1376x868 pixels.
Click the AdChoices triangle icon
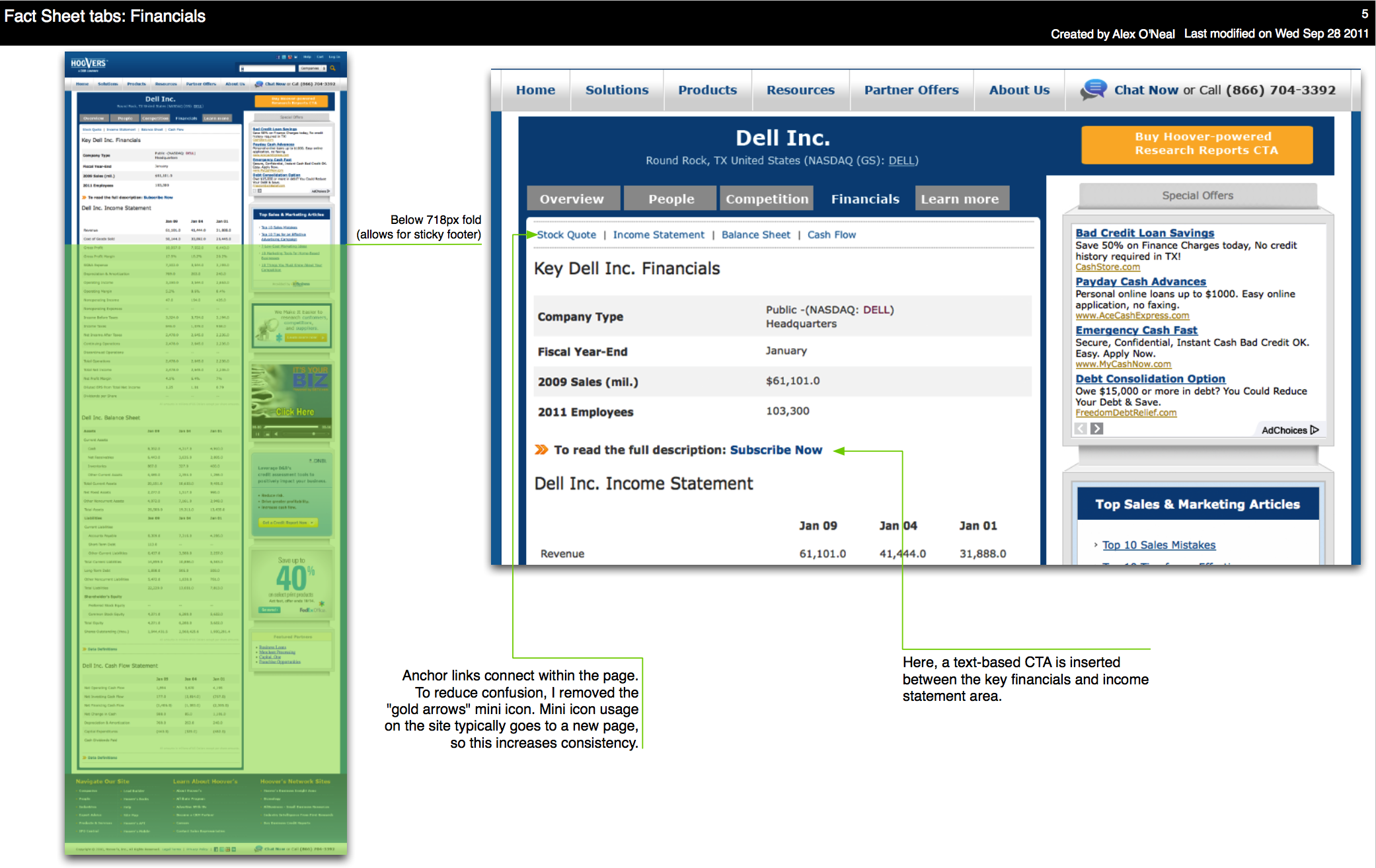click(x=1315, y=430)
